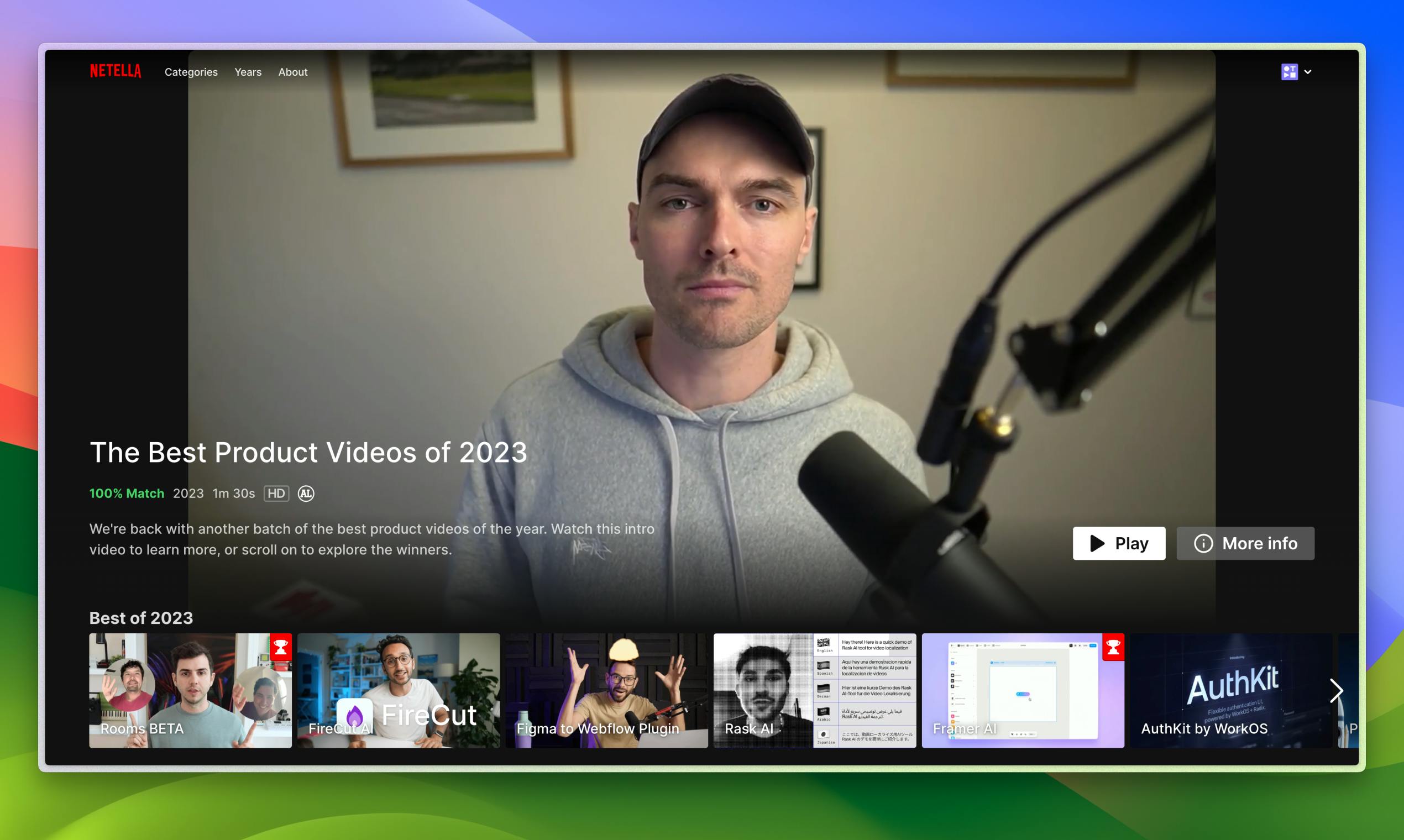The image size is (1404, 840).
Task: Click trophy badge on Framer AI
Action: pyautogui.click(x=1113, y=647)
